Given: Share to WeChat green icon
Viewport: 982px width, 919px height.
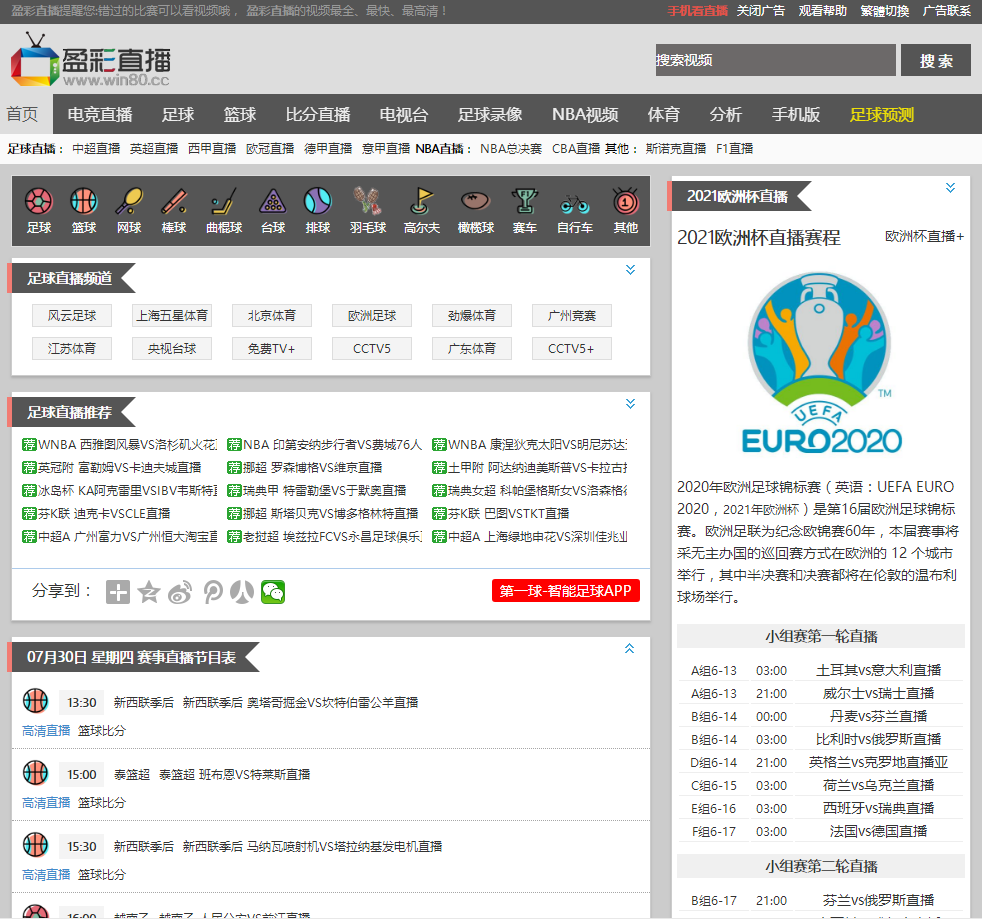Looking at the screenshot, I should [x=273, y=592].
